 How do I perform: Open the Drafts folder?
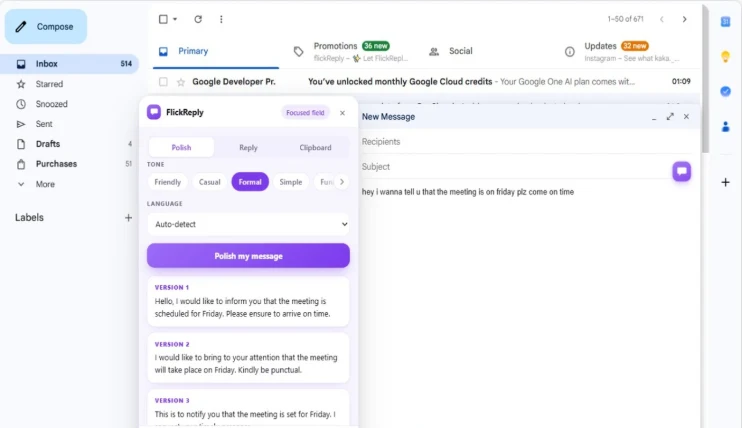tap(69, 143)
